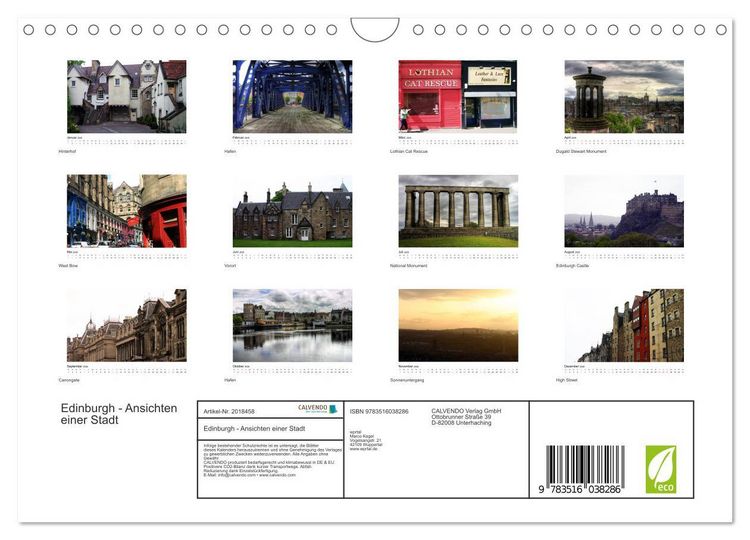
Task: Click the barcode 9 783516 038286
Action: pyautogui.click(x=581, y=469)
